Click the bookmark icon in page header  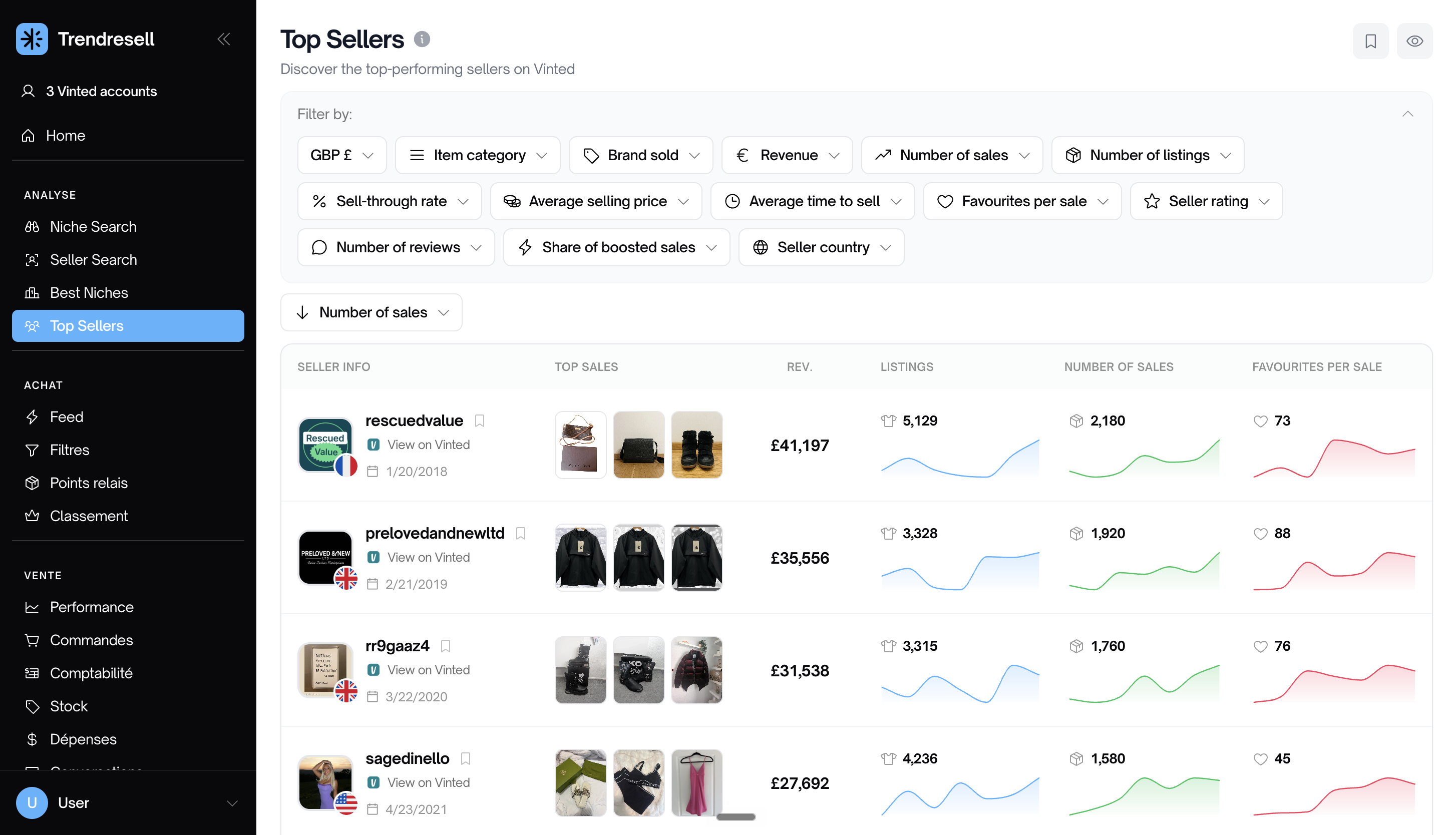1370,41
